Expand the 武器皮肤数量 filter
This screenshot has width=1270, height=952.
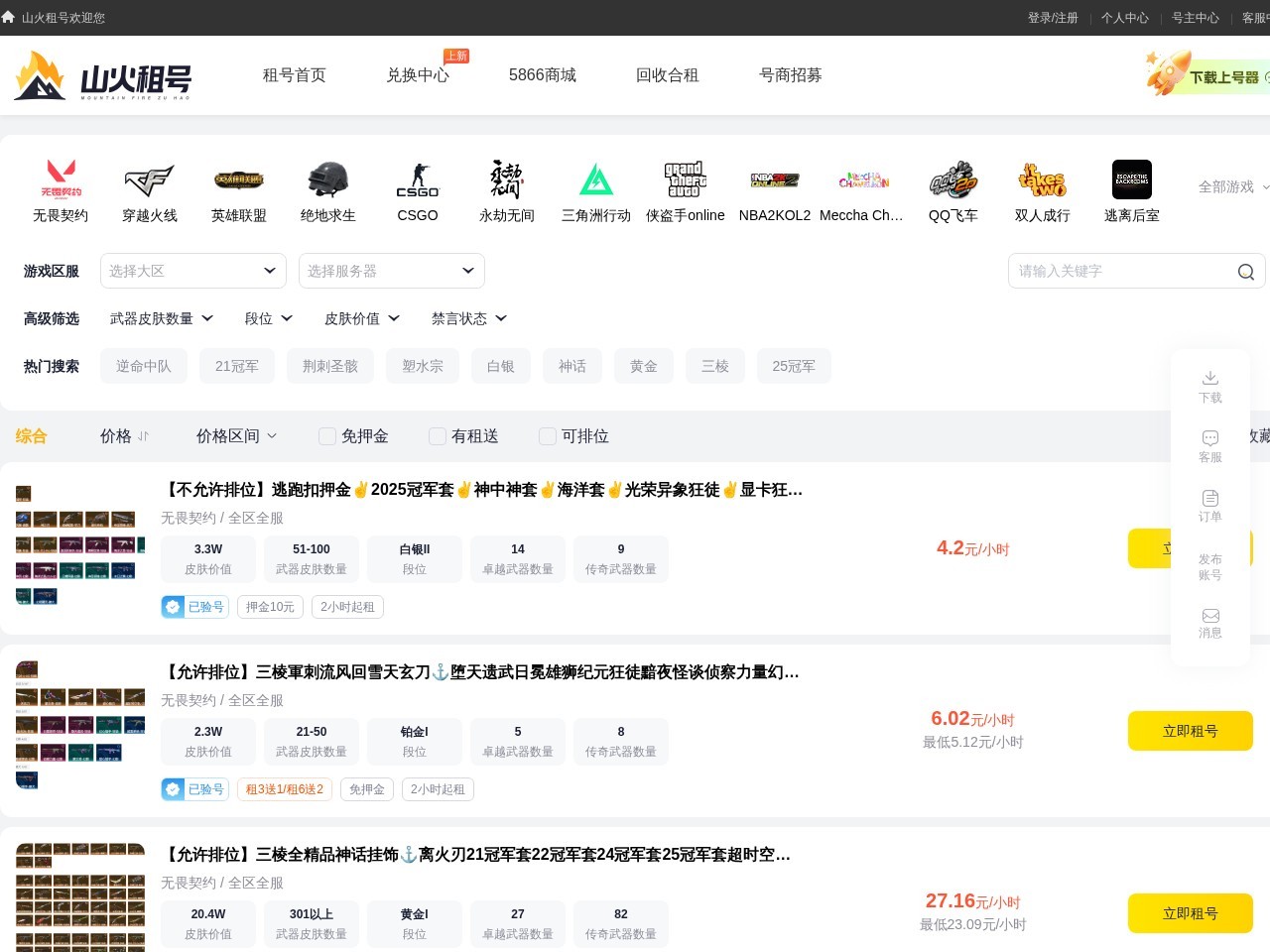pyautogui.click(x=162, y=318)
